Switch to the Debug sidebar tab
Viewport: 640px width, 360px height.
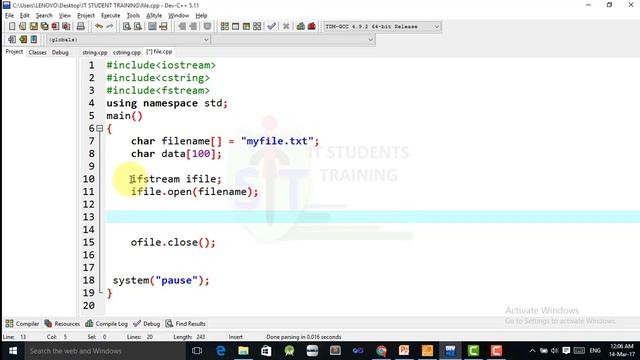click(x=60, y=52)
